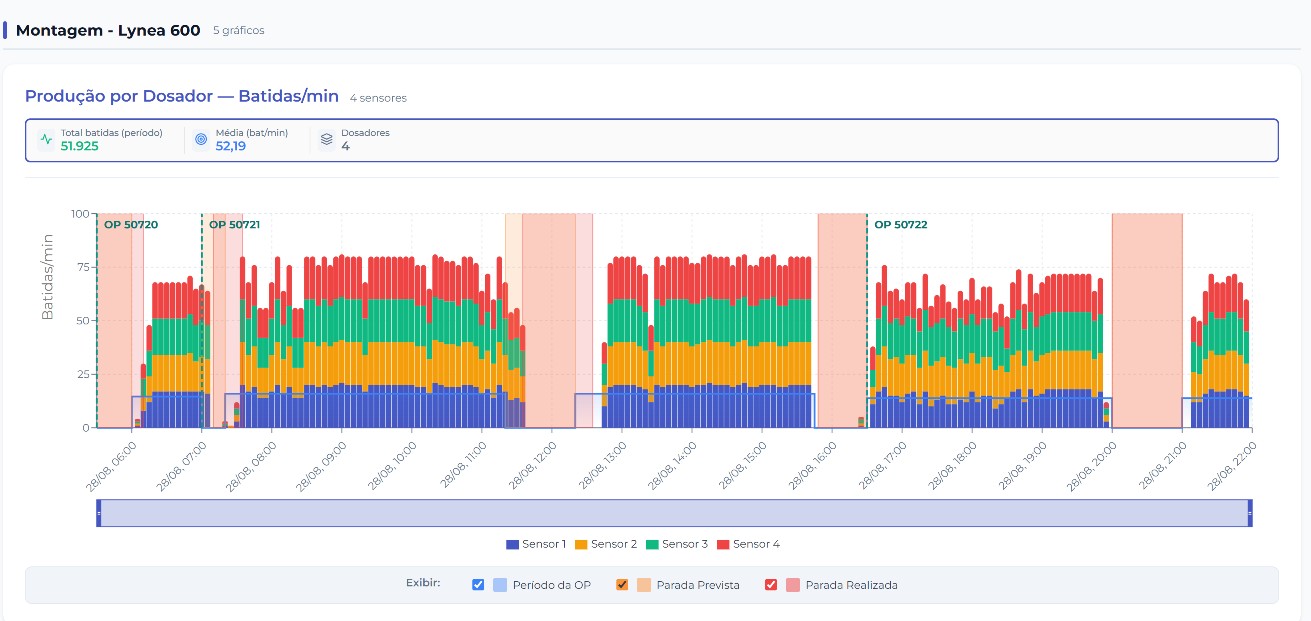Click the average value "52,19"
This screenshot has width=1311, height=621.
[x=231, y=146]
